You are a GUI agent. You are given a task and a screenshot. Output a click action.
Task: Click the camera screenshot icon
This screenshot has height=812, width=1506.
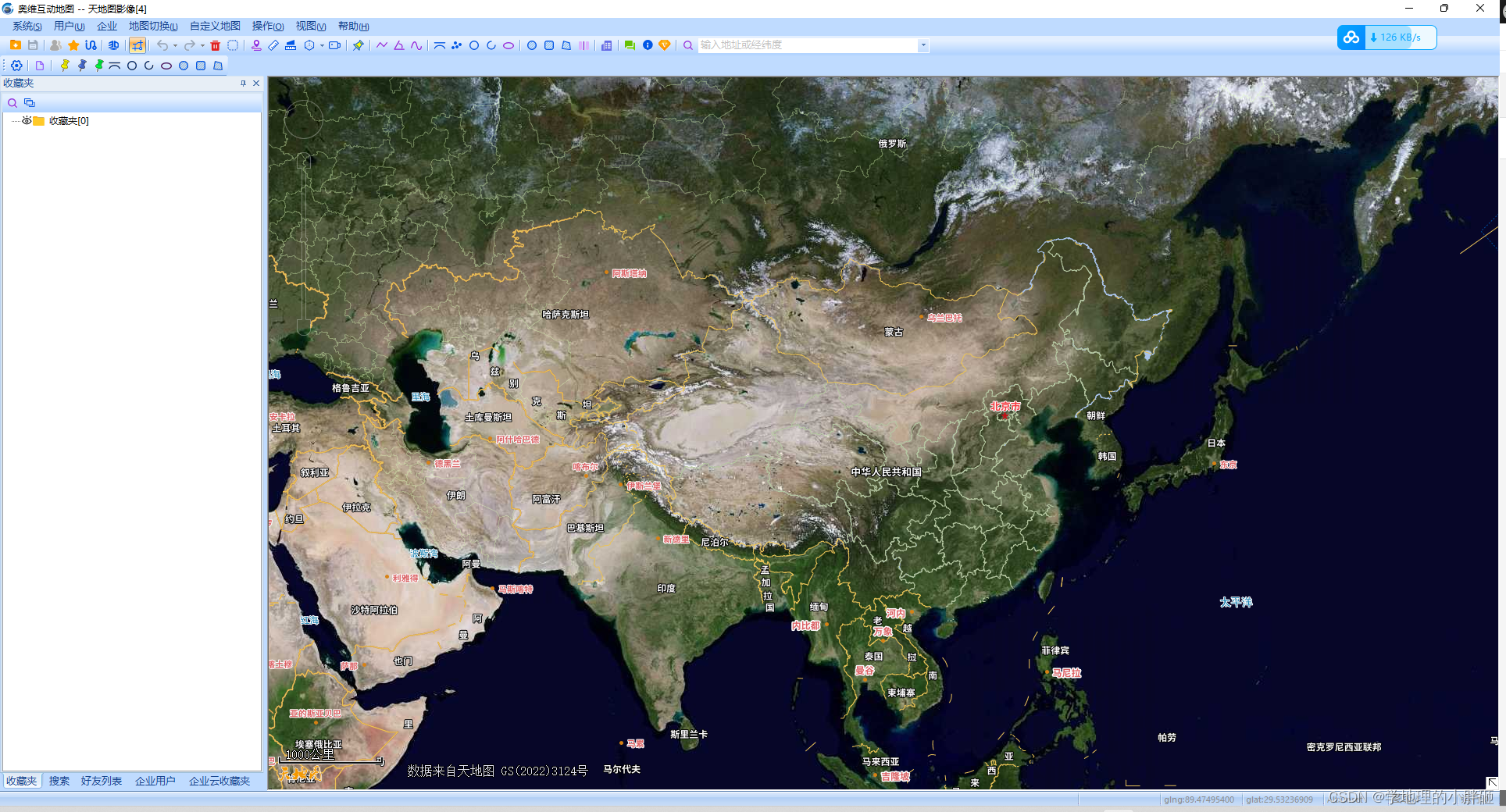[334, 45]
